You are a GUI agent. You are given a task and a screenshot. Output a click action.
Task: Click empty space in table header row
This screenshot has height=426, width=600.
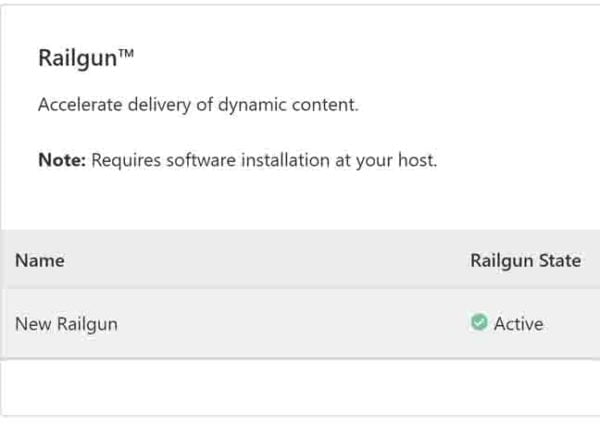click(268, 260)
